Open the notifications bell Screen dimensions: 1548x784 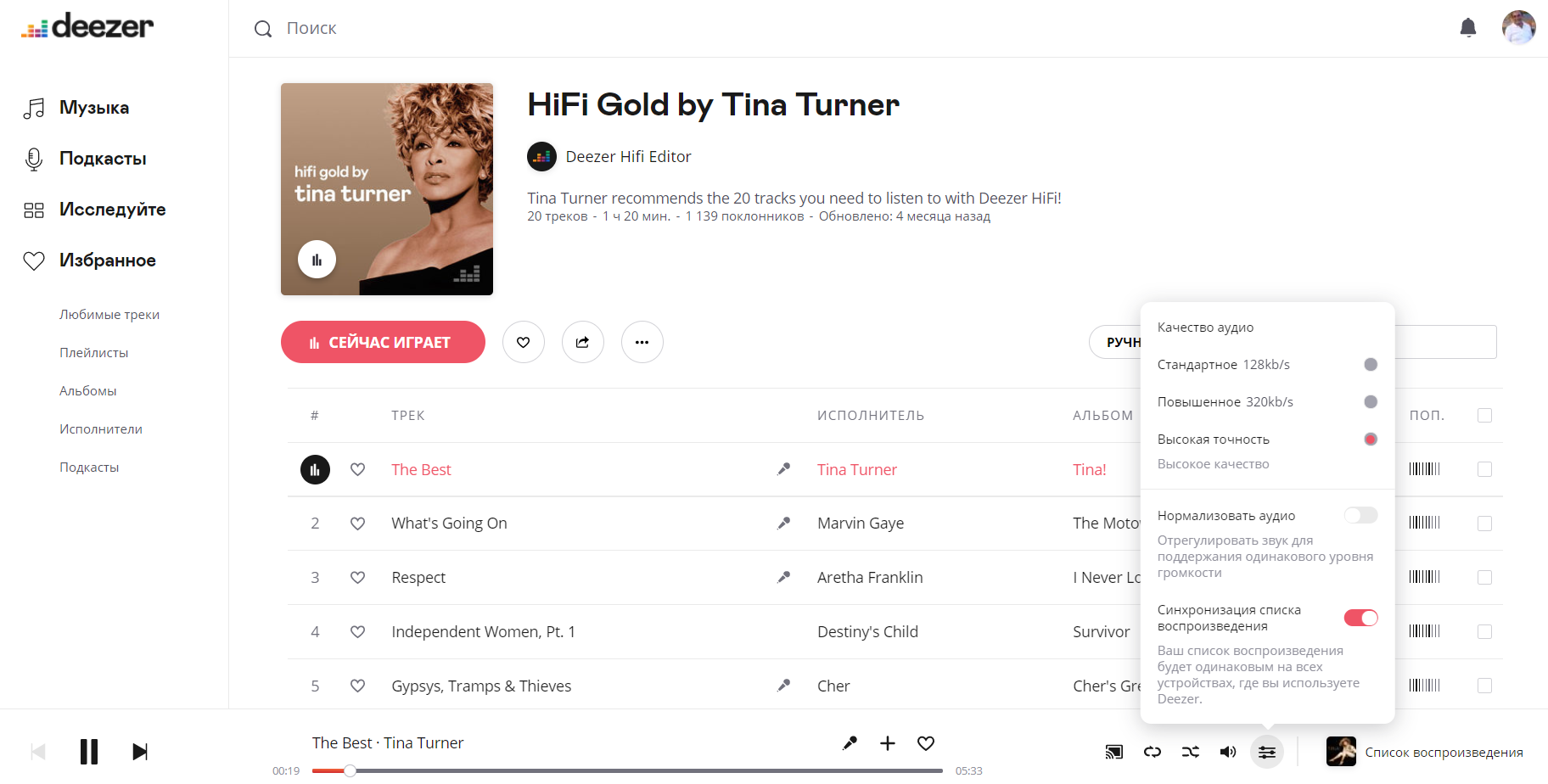[1467, 28]
